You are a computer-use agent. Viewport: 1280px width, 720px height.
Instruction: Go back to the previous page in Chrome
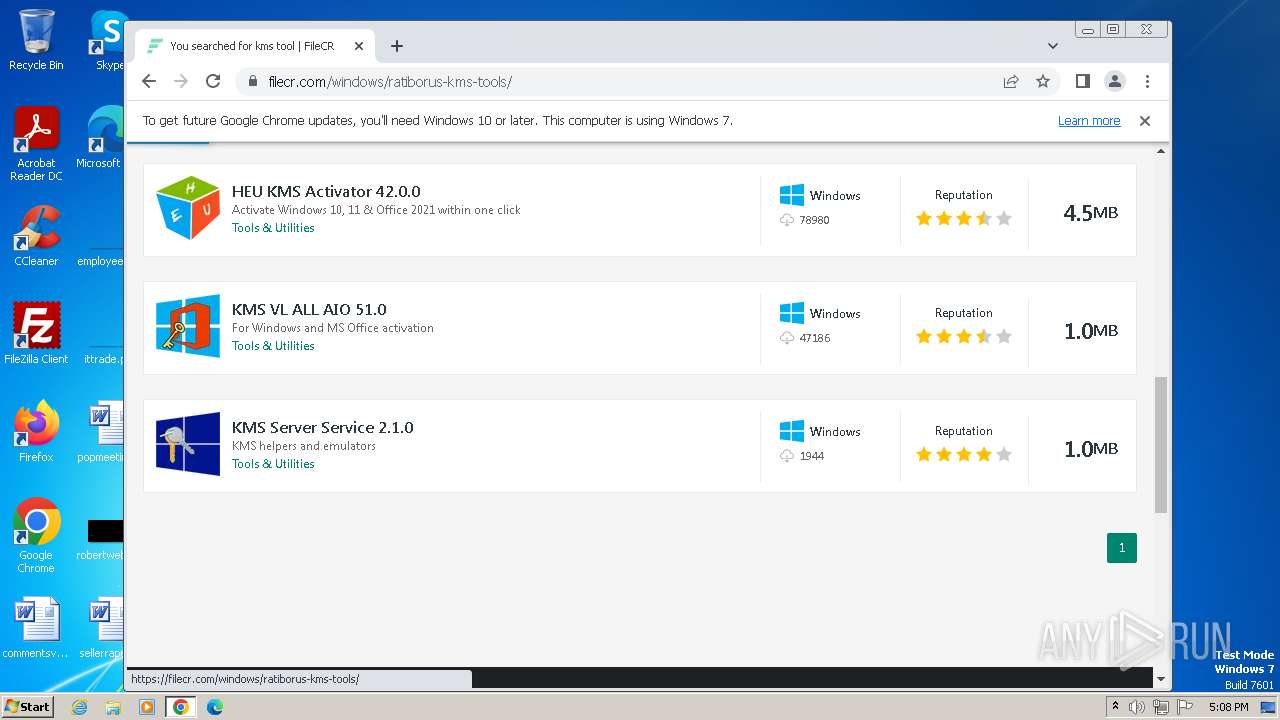coord(149,81)
